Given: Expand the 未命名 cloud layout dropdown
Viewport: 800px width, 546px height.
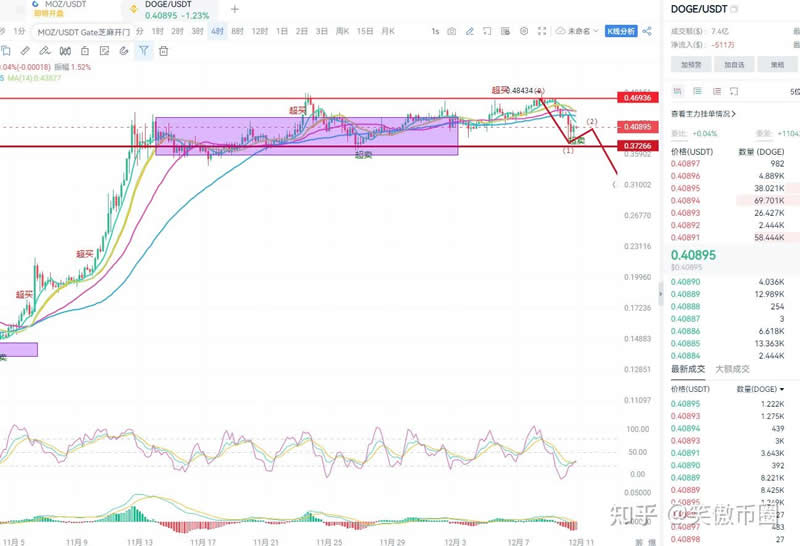Looking at the screenshot, I should (x=581, y=32).
